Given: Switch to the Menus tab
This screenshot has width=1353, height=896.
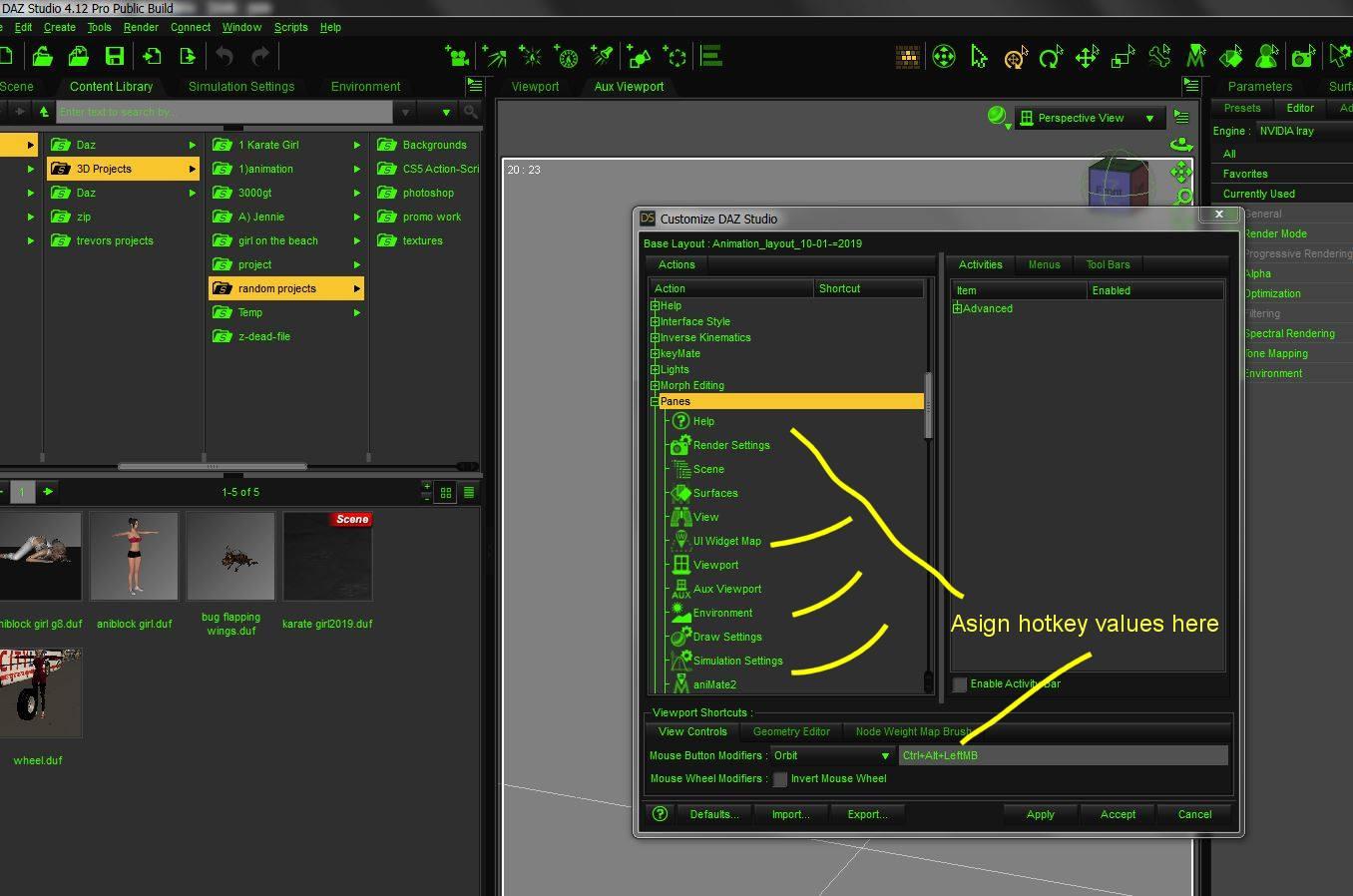Looking at the screenshot, I should tap(1044, 264).
